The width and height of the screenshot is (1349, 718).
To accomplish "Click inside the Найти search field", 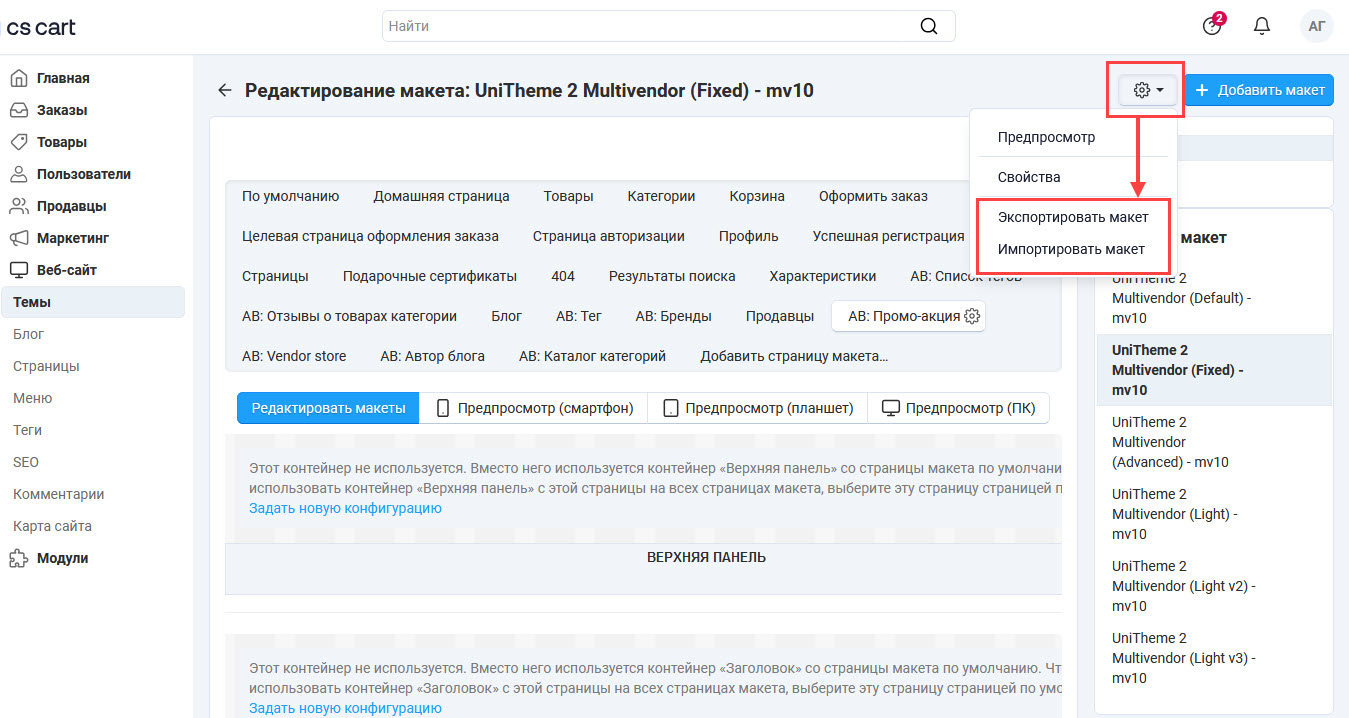I will click(x=660, y=25).
